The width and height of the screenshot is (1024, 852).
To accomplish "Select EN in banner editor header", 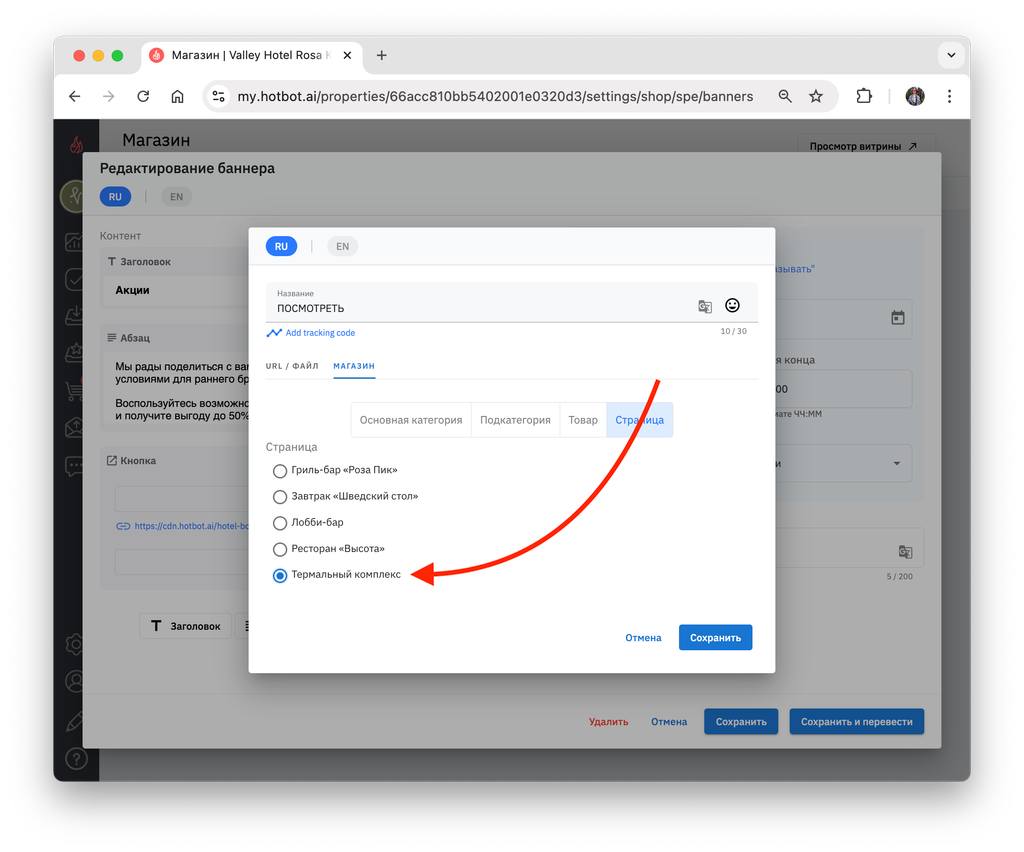I will [x=176, y=197].
